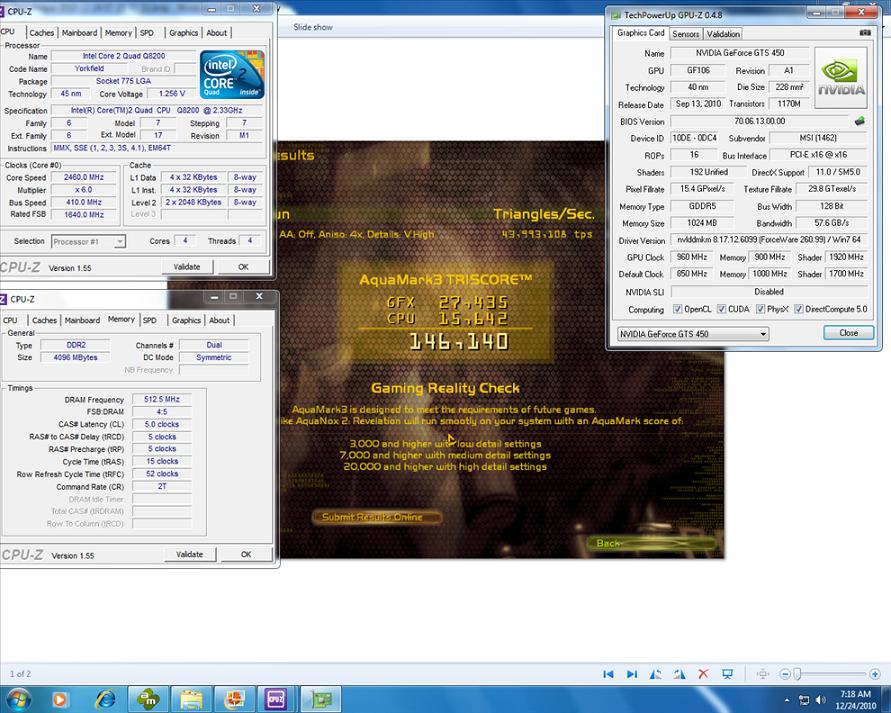This screenshot has height=713, width=891.
Task: Open the Windows Start menu orb
Action: point(18,699)
